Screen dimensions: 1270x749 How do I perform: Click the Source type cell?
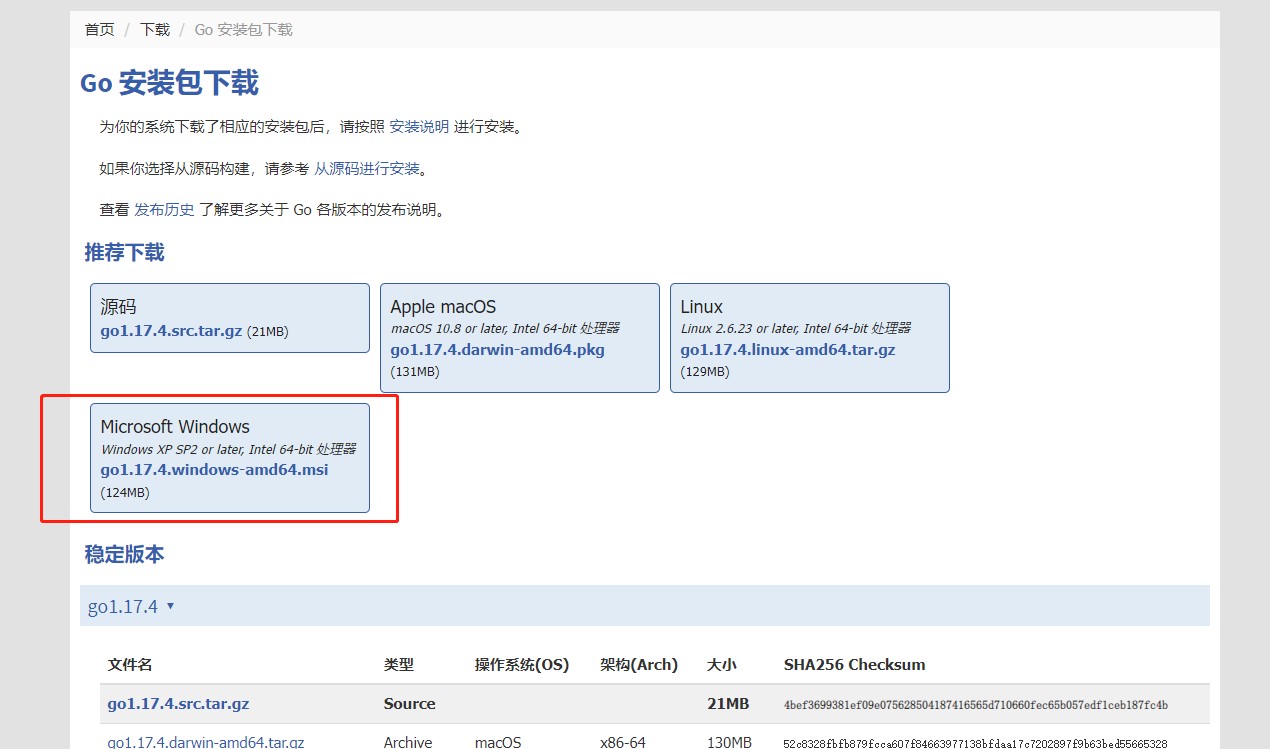click(410, 704)
